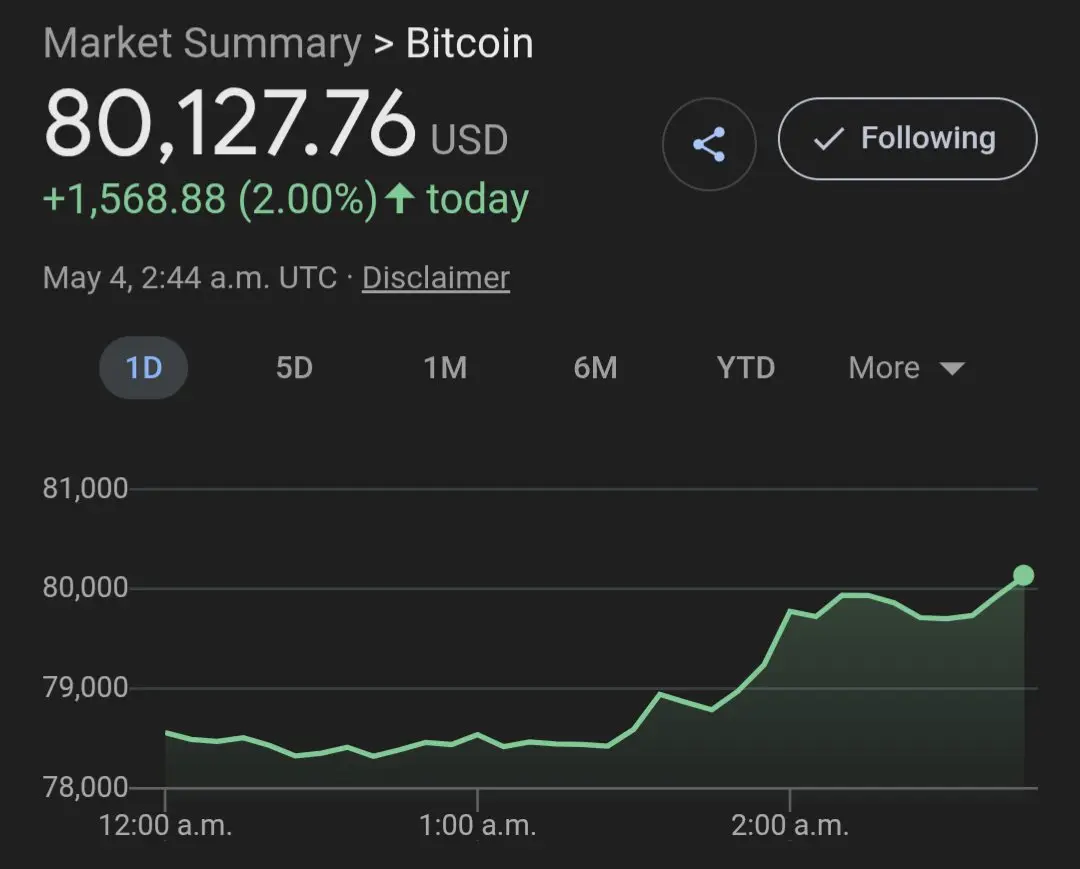
Task: Click the checkmark in the Following button
Action: 828,138
